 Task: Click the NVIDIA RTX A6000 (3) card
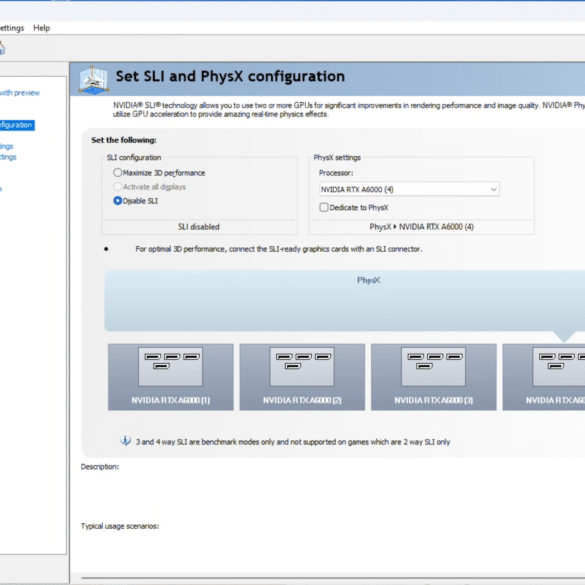tap(434, 377)
